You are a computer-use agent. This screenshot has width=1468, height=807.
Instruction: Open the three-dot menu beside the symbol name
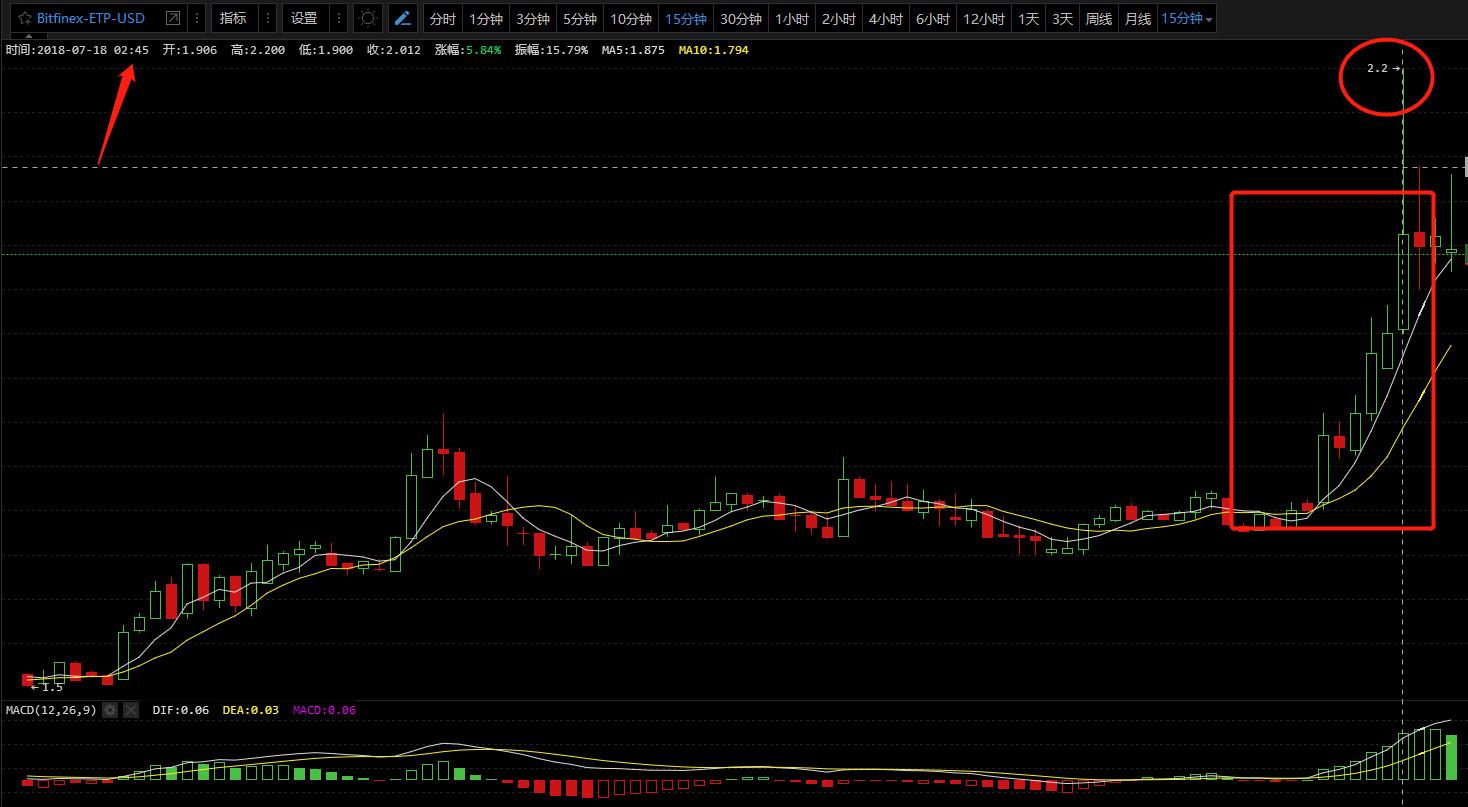[196, 19]
